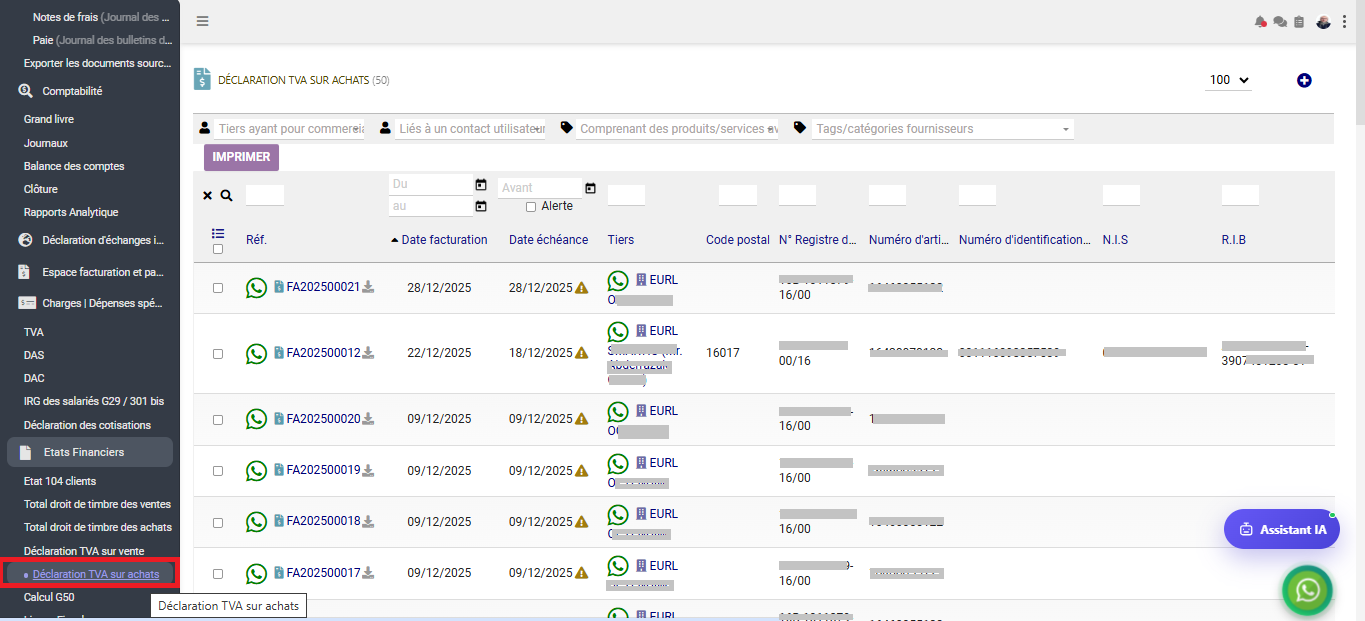Open the chat messages icon

[1280, 22]
